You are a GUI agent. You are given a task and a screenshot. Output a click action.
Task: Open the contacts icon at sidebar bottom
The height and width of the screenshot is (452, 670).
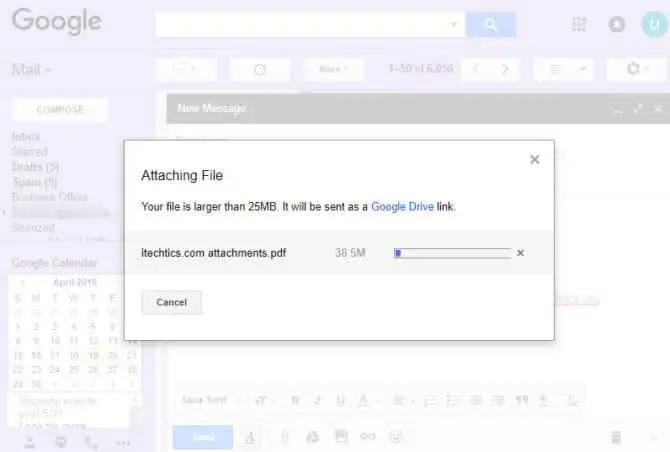click(x=29, y=443)
